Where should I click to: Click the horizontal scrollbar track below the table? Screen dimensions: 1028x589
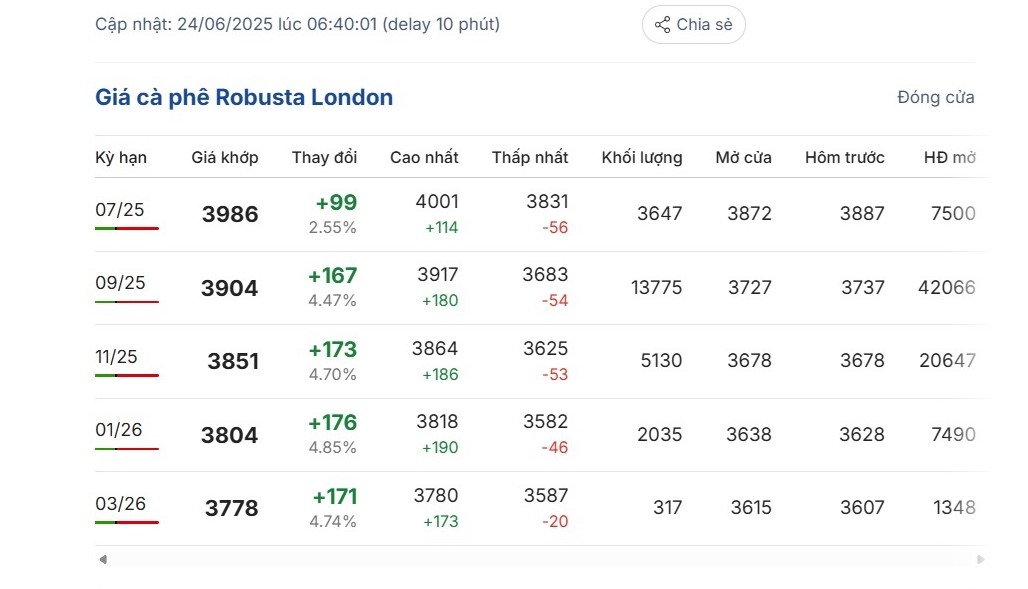(542, 559)
